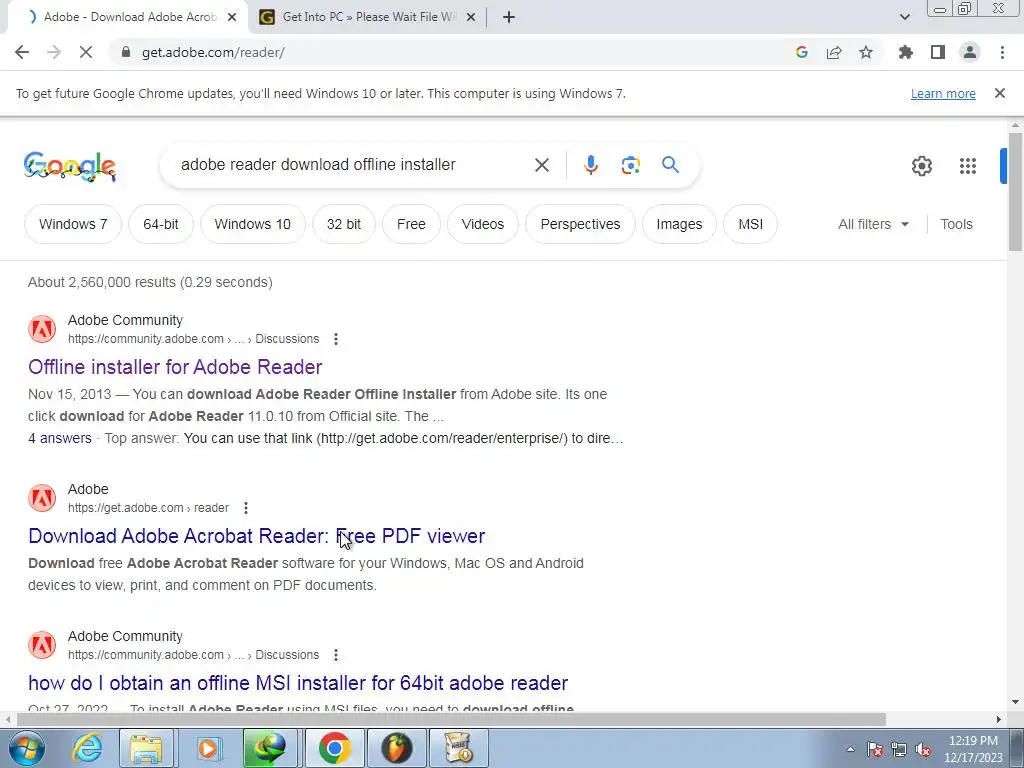Bookmark this page with the star
Viewport: 1024px width, 768px height.
pos(866,52)
